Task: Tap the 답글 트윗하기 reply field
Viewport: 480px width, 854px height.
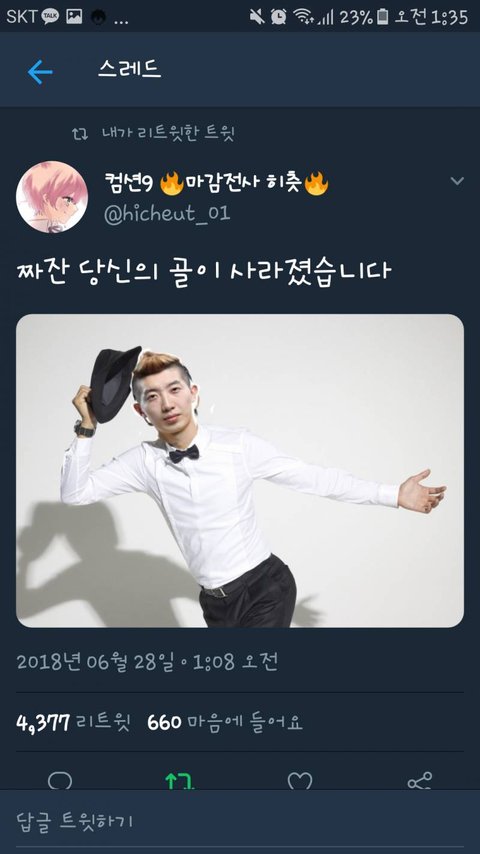Action: pos(240,822)
